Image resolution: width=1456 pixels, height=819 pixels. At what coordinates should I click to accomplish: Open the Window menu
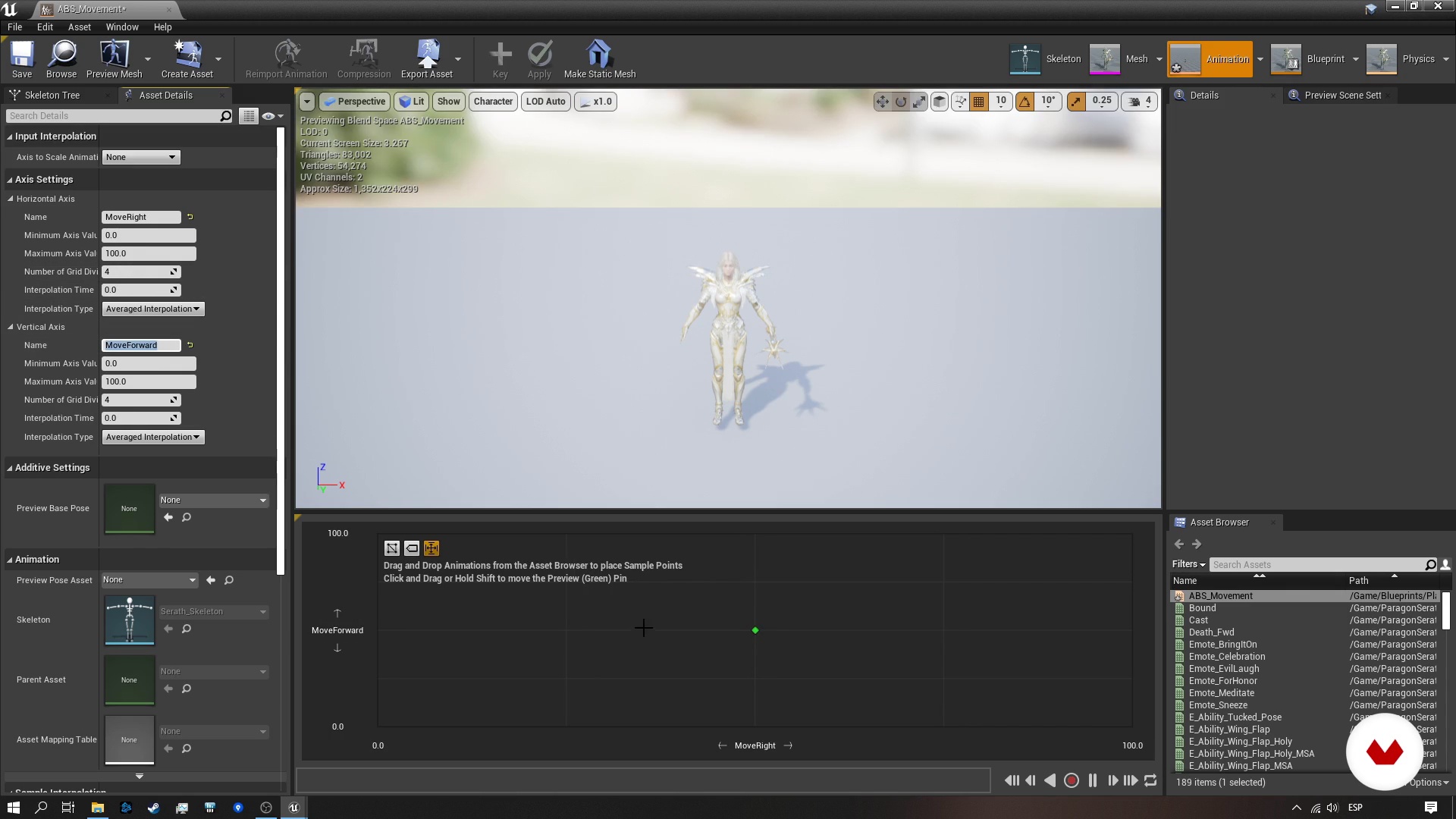click(122, 27)
